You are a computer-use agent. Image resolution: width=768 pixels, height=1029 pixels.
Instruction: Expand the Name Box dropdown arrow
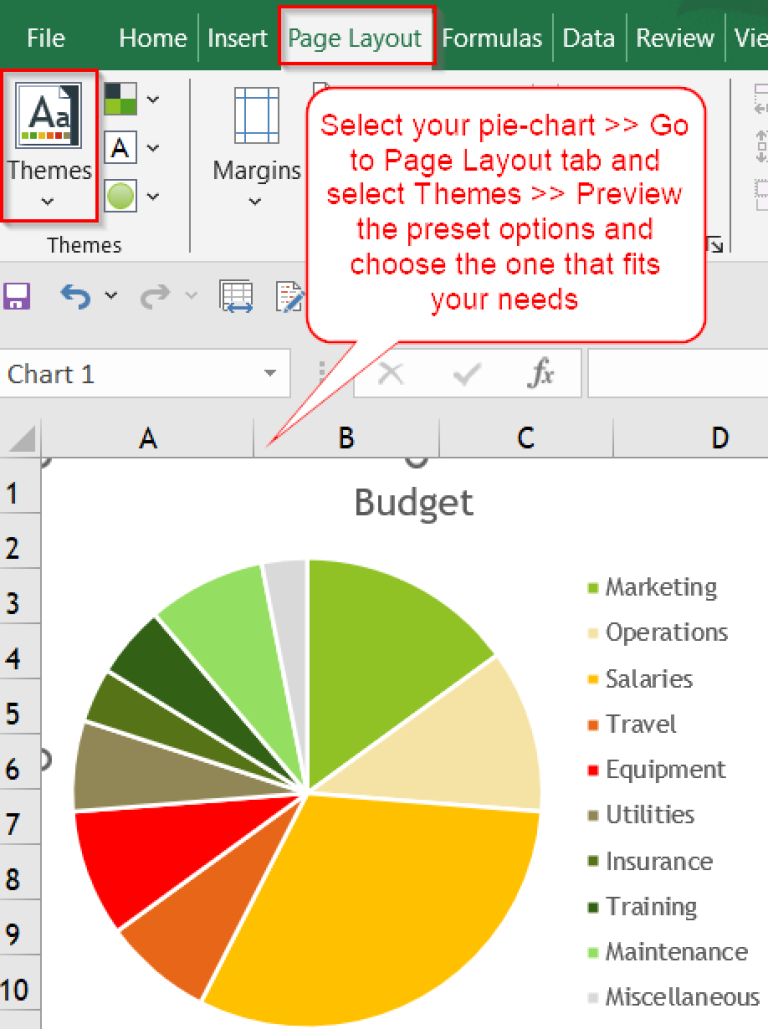270,373
